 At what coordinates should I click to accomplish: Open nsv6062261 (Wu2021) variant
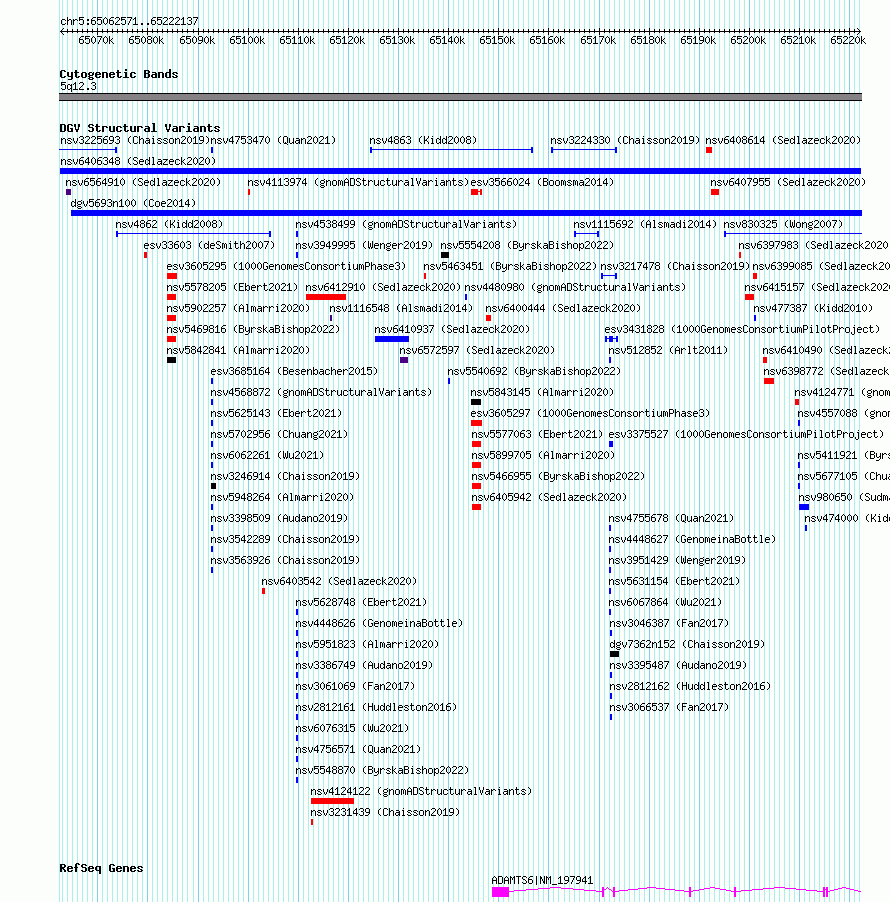pyautogui.click(x=267, y=456)
